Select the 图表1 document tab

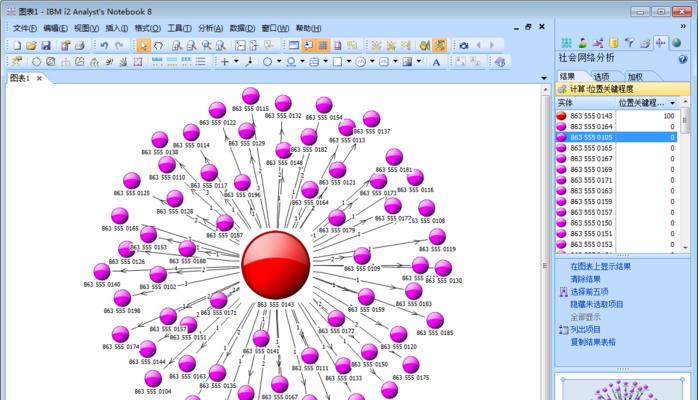[x=20, y=78]
